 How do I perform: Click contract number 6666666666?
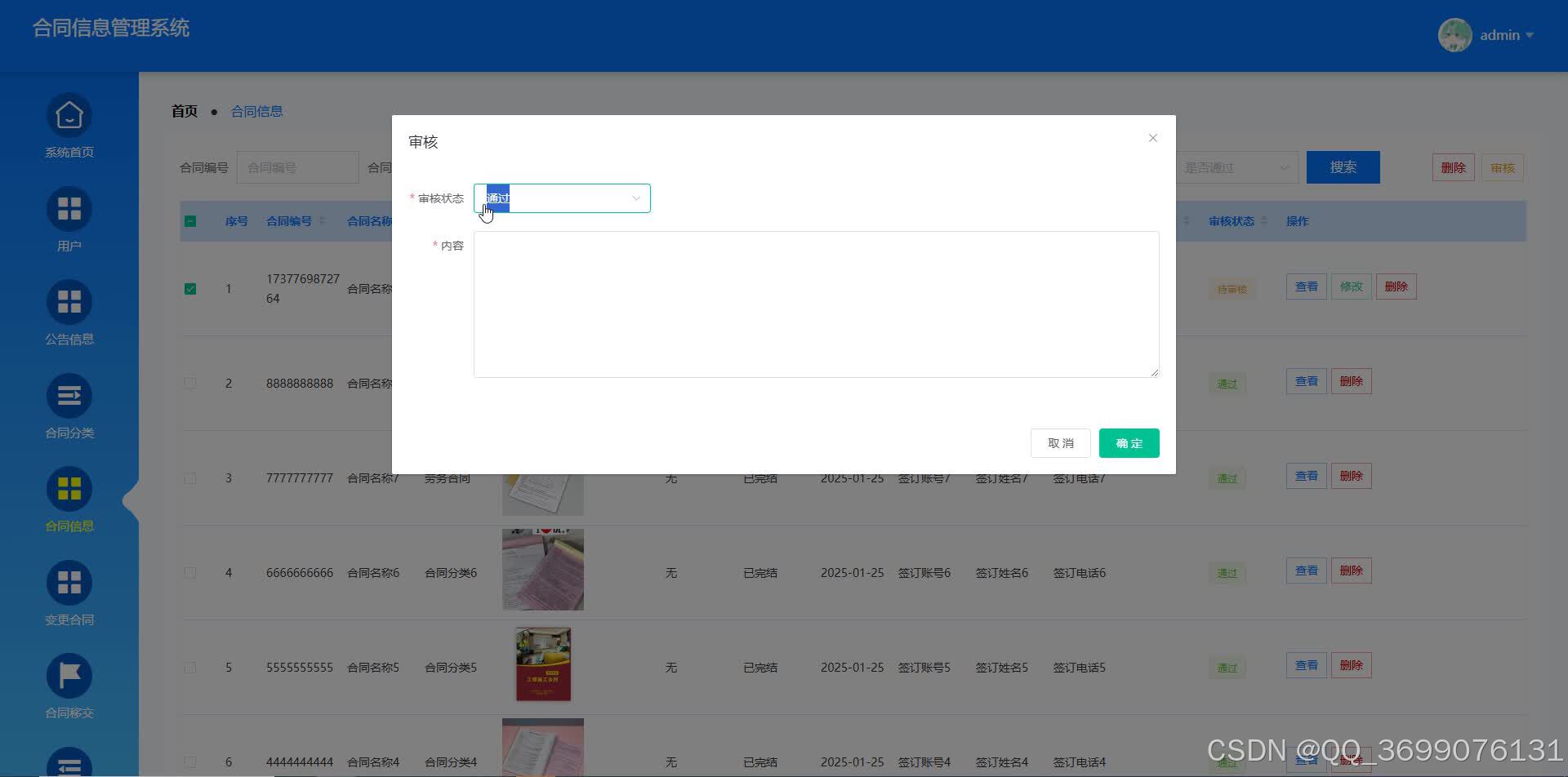pos(300,573)
